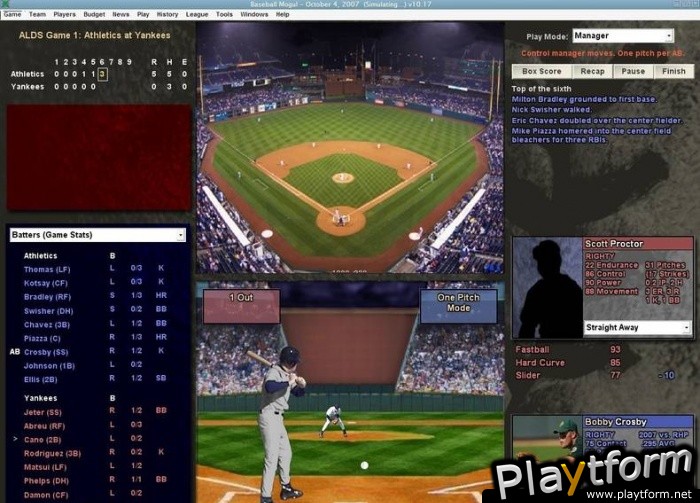The height and width of the screenshot is (503, 700).
Task: Select Damon (CF) in Yankees lineup
Action: point(46,495)
